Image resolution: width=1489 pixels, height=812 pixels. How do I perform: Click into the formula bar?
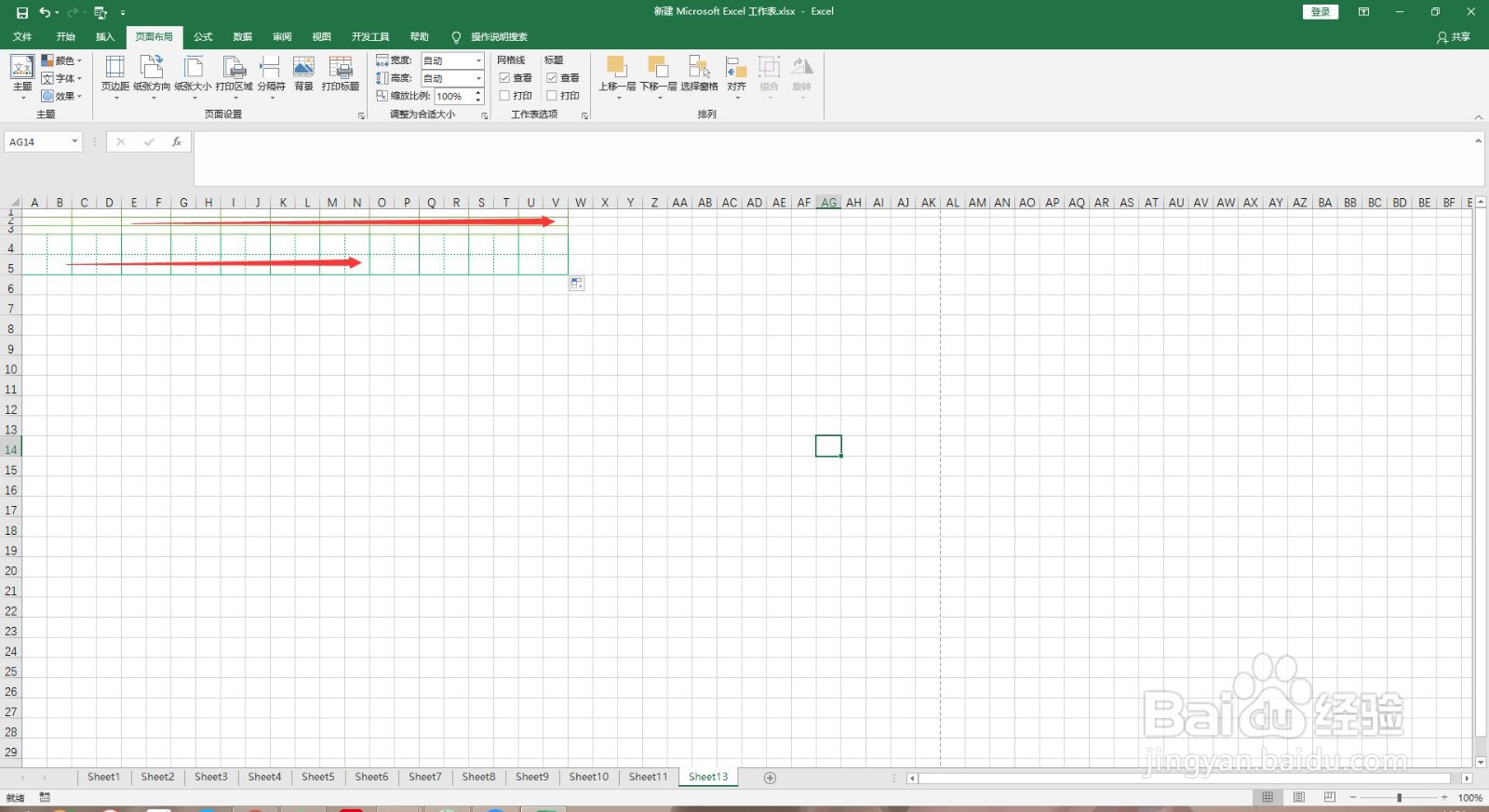[833, 158]
